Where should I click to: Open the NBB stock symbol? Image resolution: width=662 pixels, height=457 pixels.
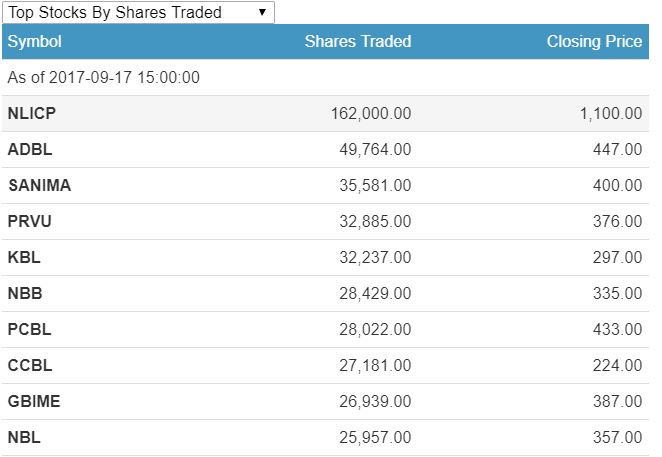pos(25,294)
